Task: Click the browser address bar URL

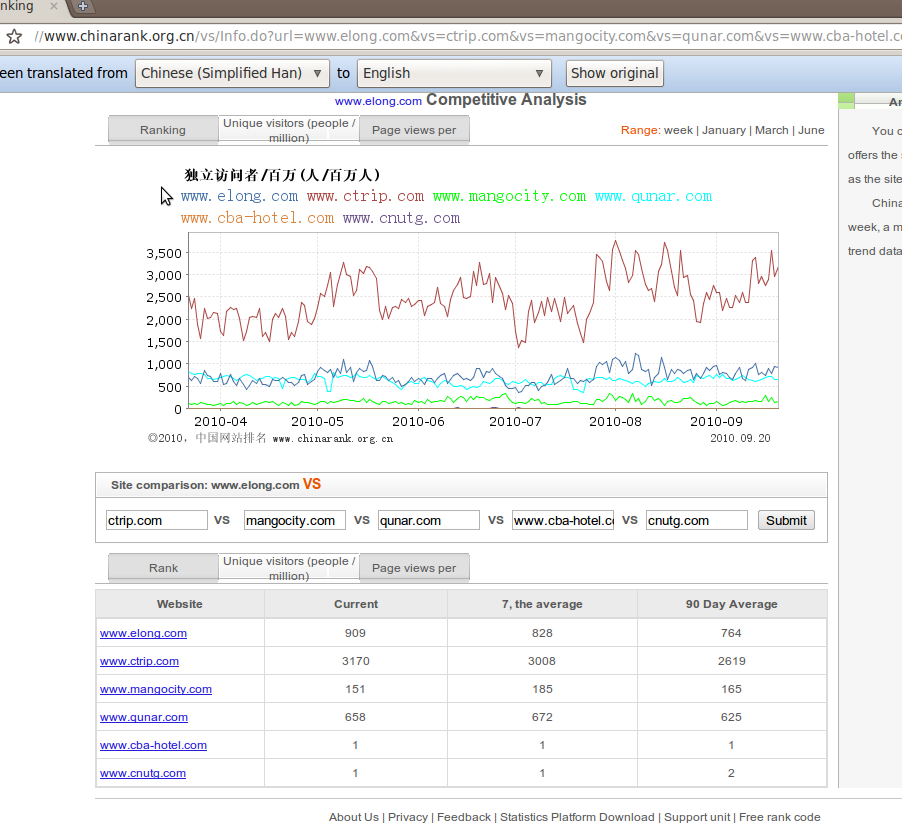Action: 467,36
